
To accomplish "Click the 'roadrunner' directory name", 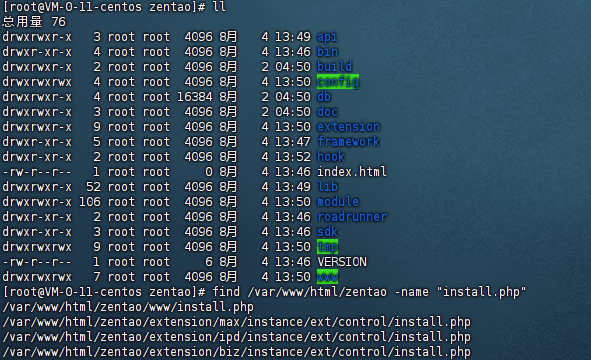I will click(x=352, y=217).
